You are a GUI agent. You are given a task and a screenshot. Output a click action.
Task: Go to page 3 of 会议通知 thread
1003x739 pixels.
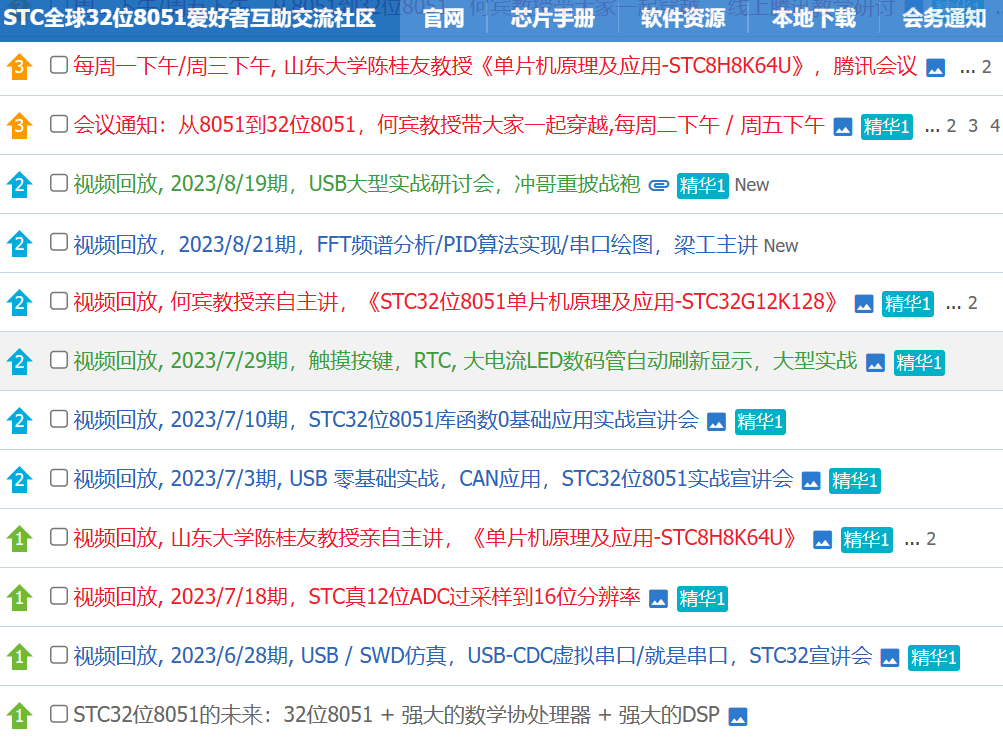pyautogui.click(x=973, y=126)
